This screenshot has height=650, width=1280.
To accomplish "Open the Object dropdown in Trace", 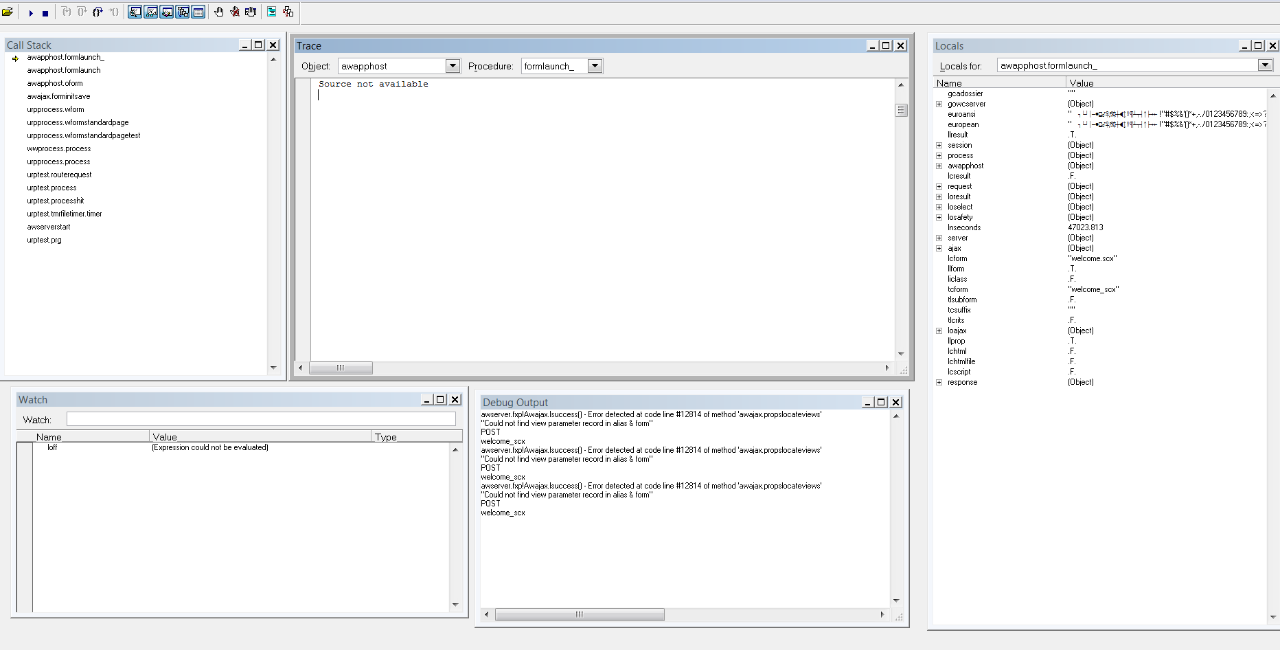I will (x=452, y=66).
